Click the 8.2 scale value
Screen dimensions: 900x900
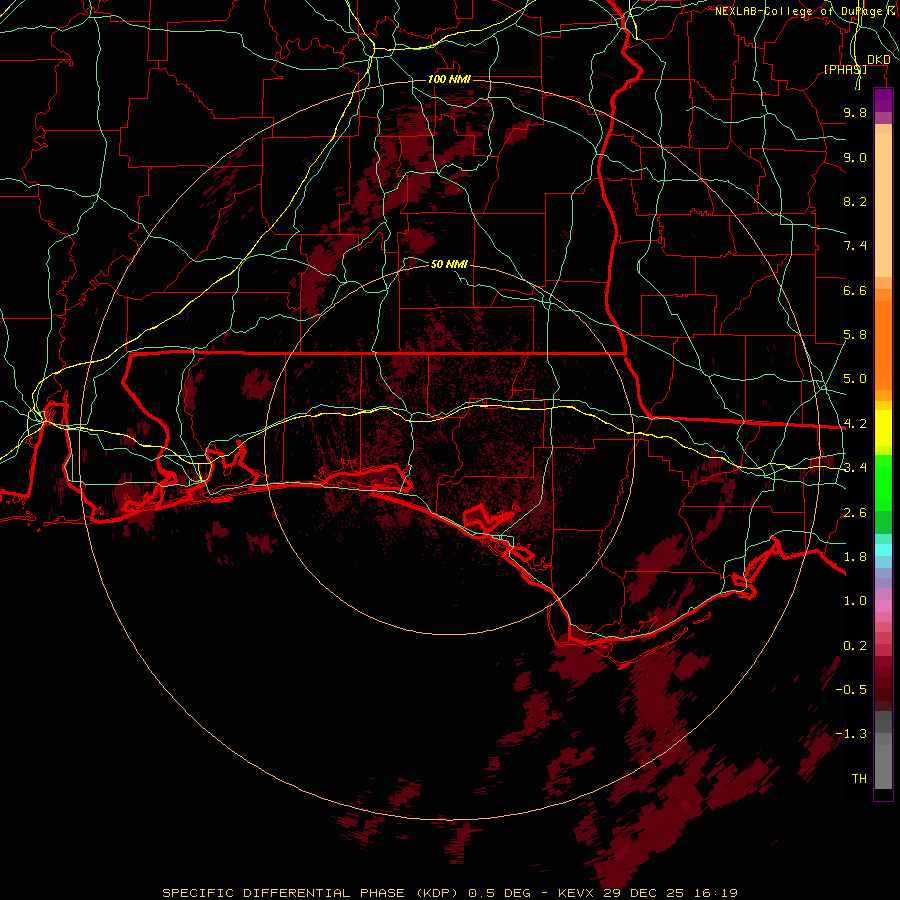(x=855, y=201)
